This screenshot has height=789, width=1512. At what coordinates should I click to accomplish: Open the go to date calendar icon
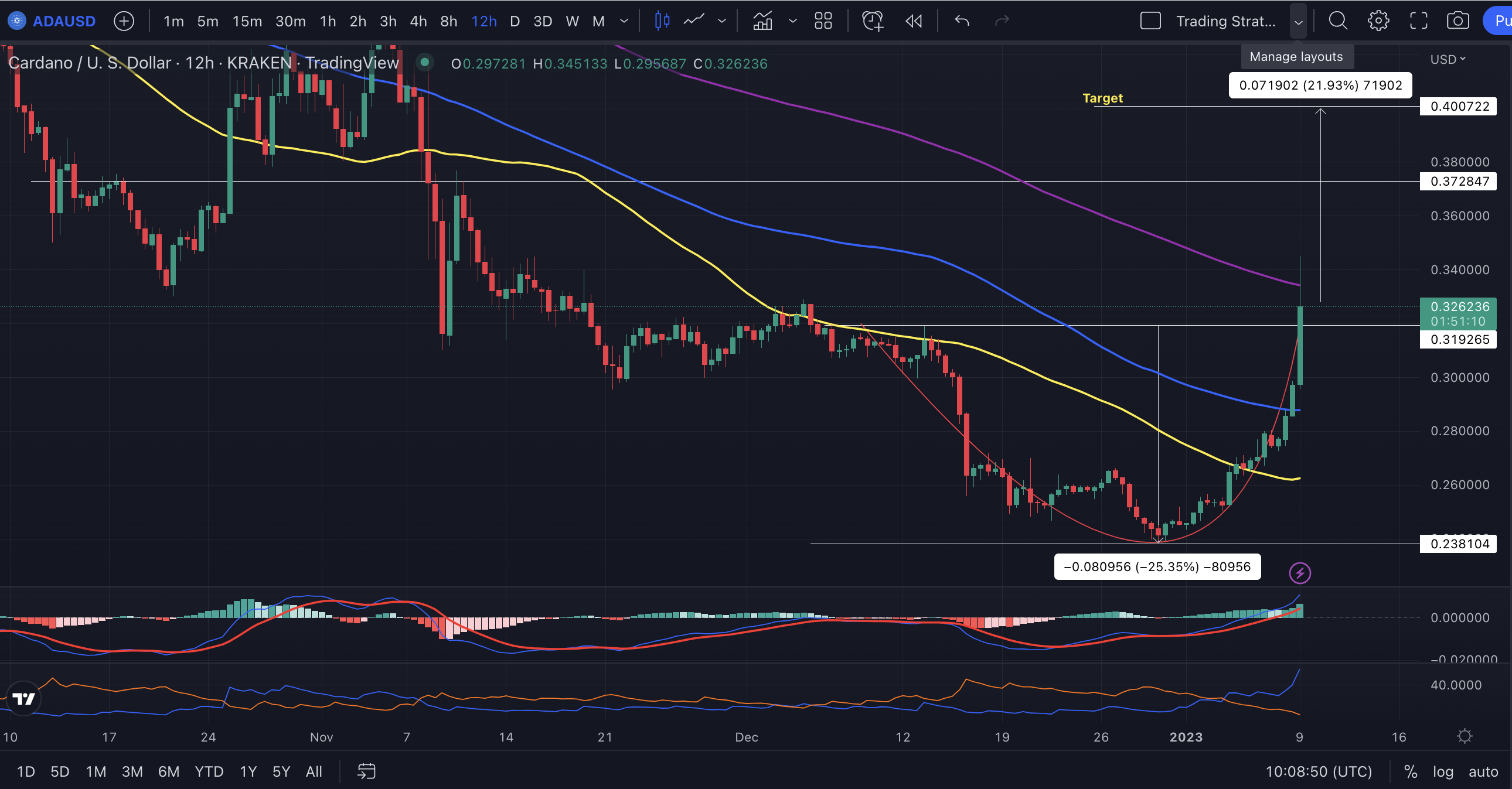pyautogui.click(x=366, y=771)
